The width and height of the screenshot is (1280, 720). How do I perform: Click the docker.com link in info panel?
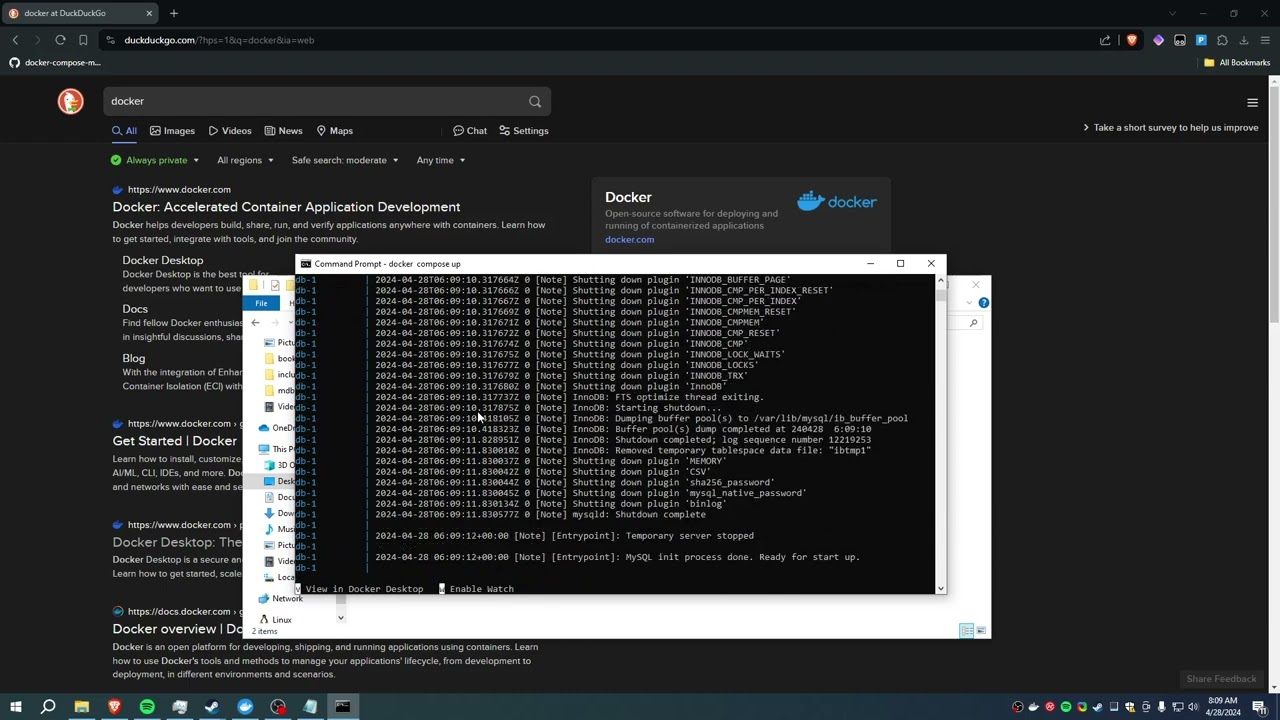(x=629, y=239)
